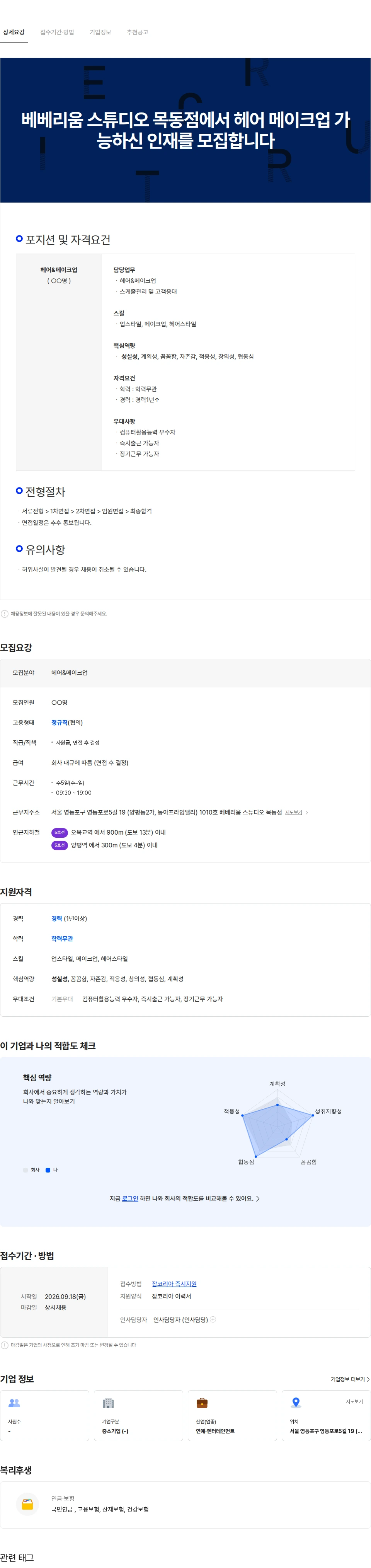The image size is (371, 1568).
Task: Click 정규직 employment type text
Action: 59,723
